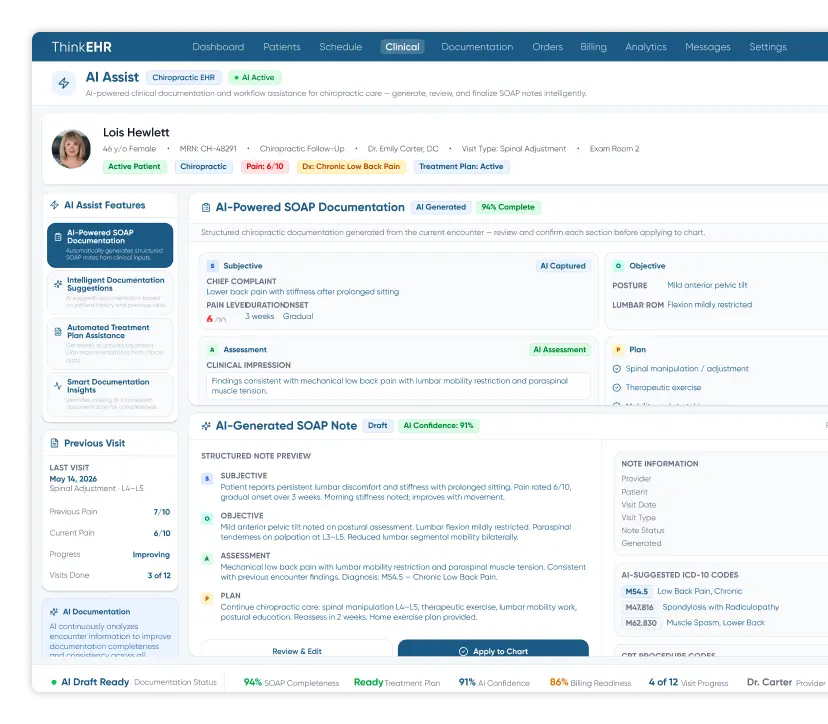The width and height of the screenshot is (828, 724).
Task: Click the SUBJECTIVE S icon in note preview
Action: click(207, 478)
